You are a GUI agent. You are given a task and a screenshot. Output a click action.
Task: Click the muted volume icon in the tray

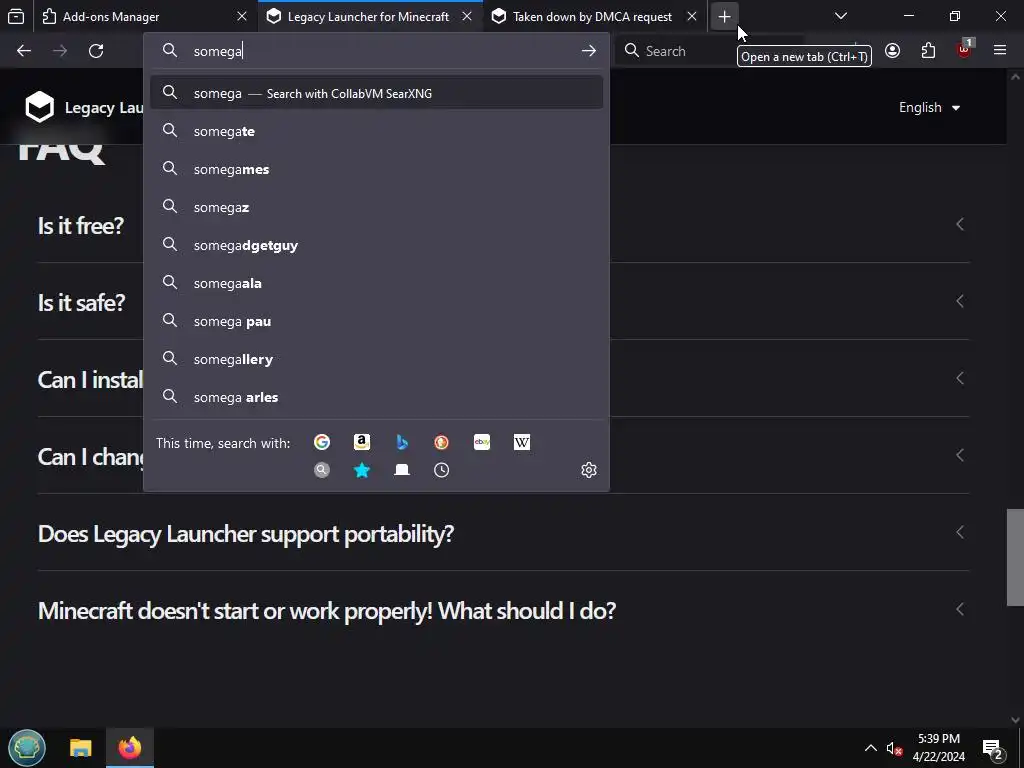(894, 748)
